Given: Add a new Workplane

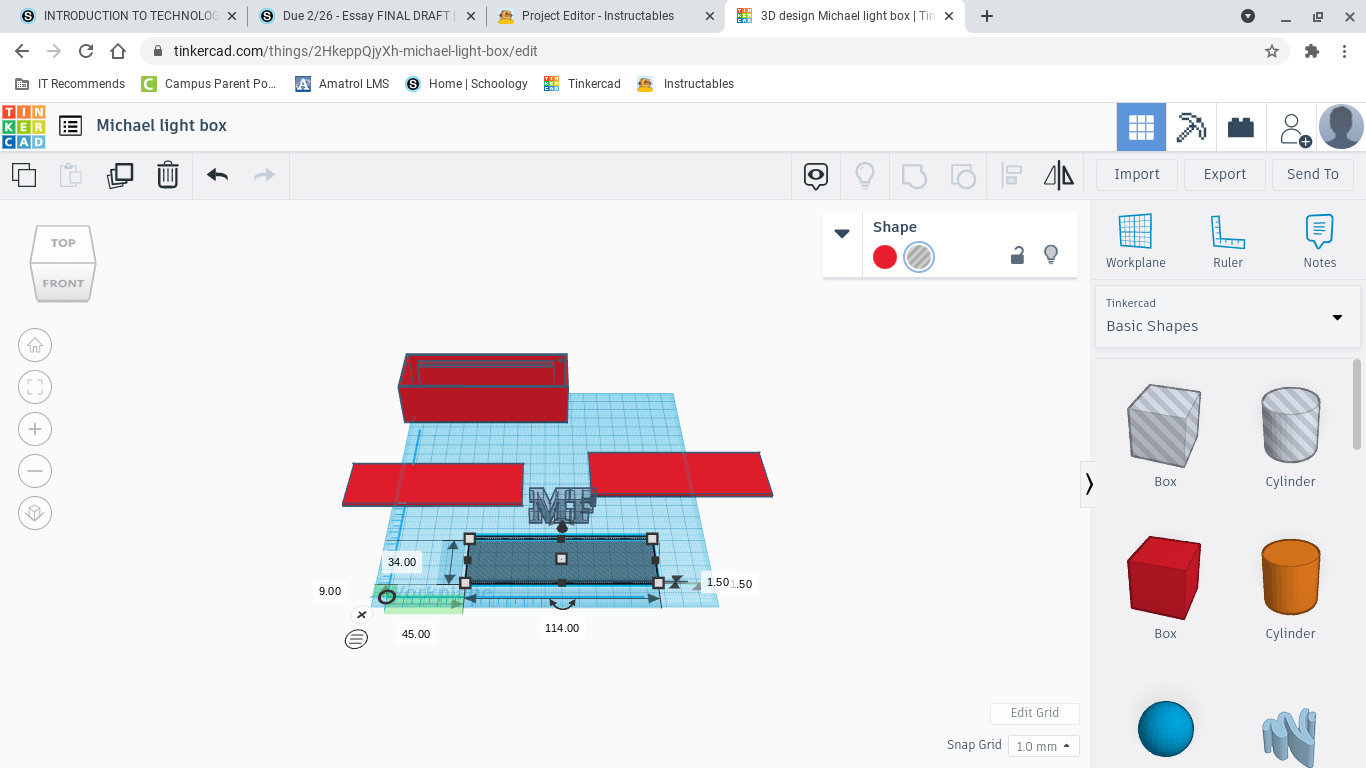Looking at the screenshot, I should click(1135, 240).
